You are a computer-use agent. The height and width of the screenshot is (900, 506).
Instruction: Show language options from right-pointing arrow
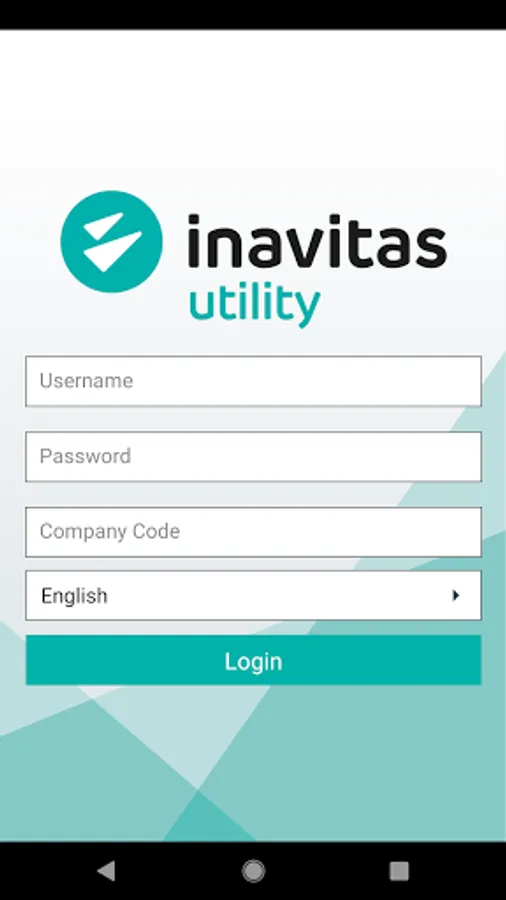click(x=456, y=595)
